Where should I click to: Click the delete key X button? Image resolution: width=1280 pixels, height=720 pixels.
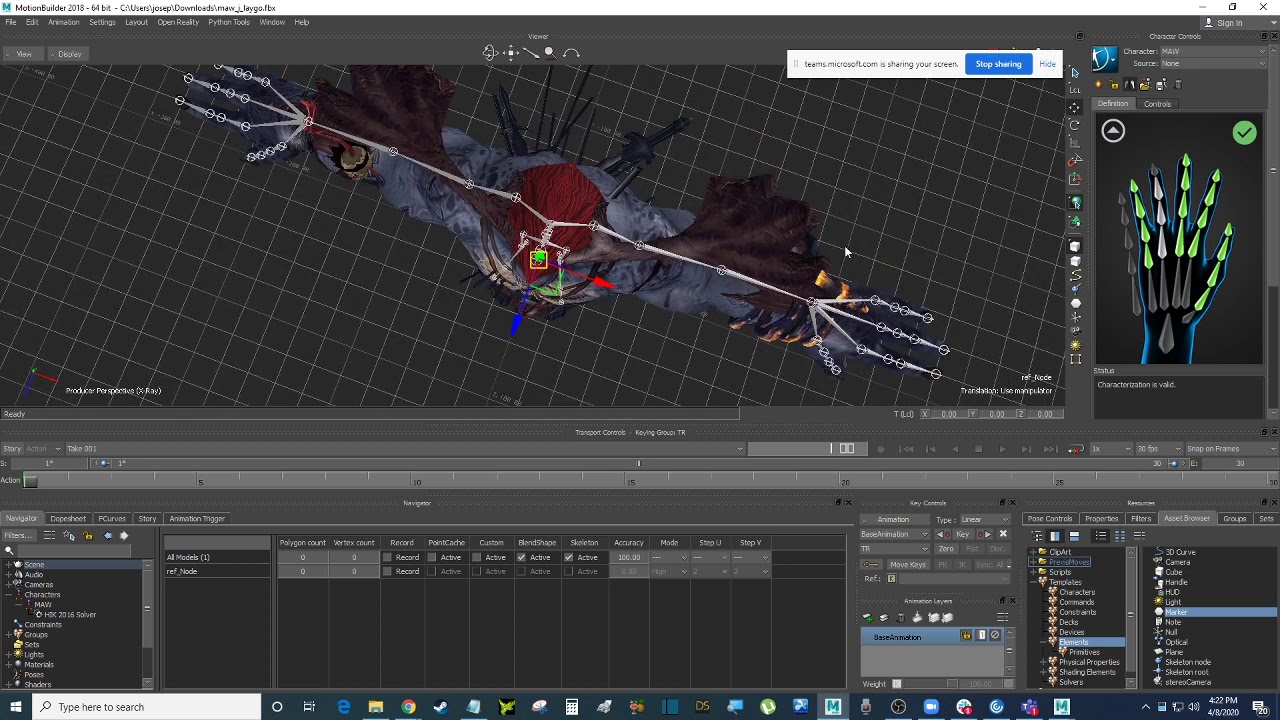tap(1003, 534)
